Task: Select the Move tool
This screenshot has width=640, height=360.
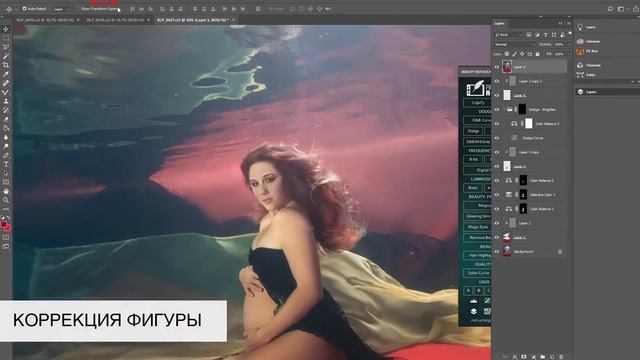Action: pos(6,29)
